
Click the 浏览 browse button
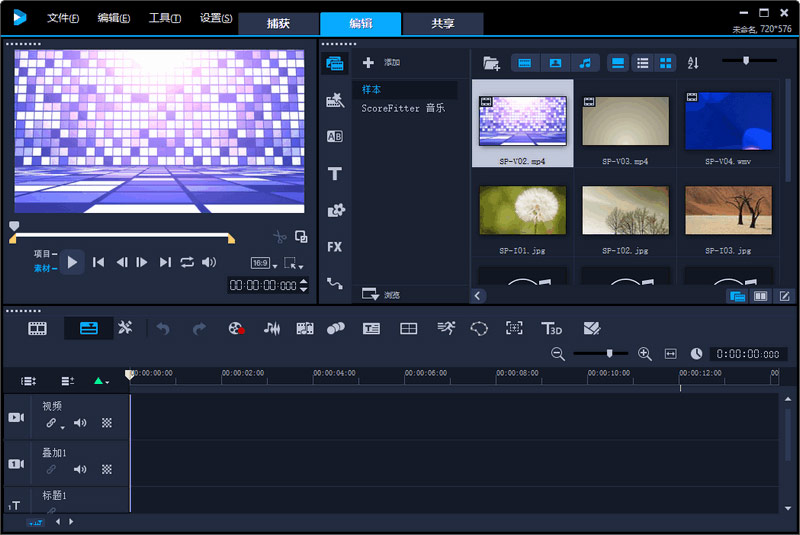click(381, 295)
